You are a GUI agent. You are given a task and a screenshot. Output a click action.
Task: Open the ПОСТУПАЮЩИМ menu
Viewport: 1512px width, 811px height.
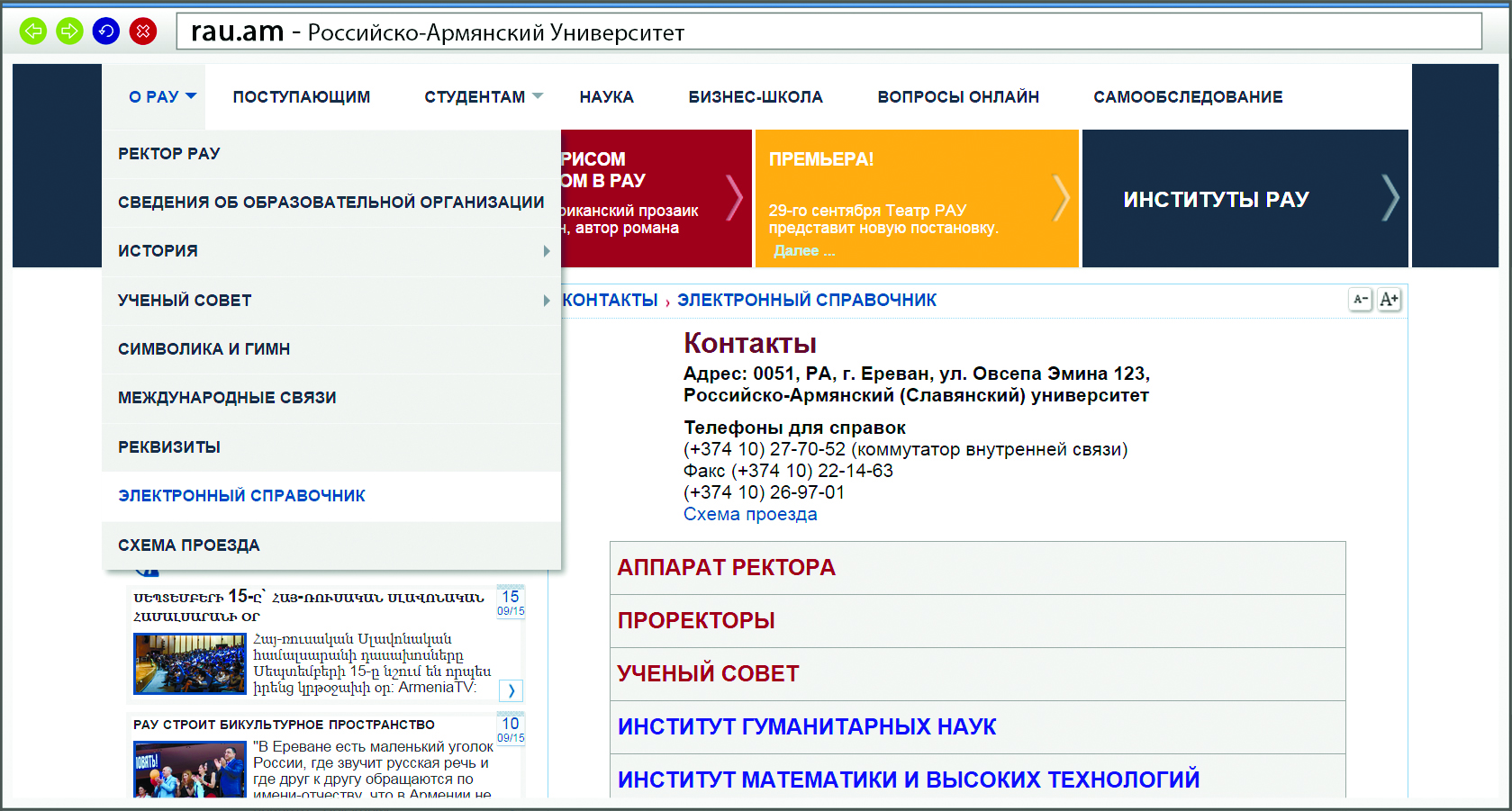tap(302, 96)
